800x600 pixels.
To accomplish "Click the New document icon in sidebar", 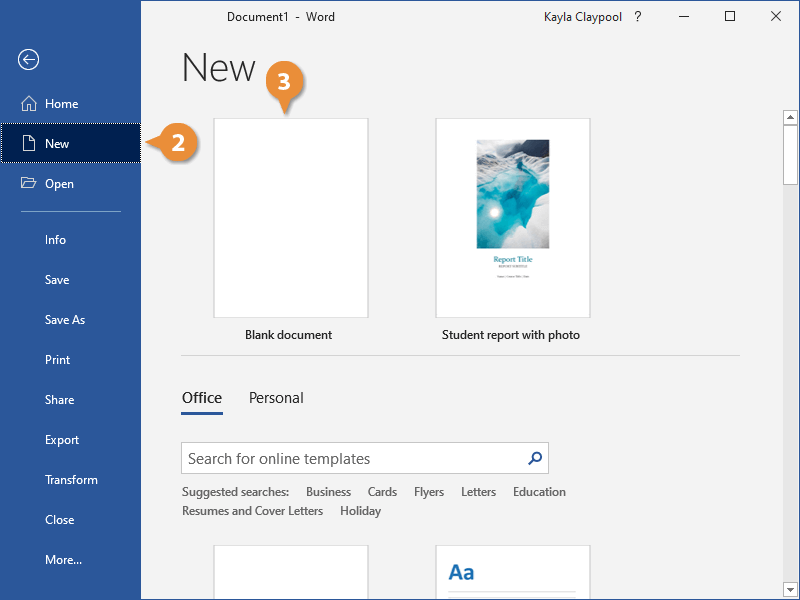I will pos(28,144).
